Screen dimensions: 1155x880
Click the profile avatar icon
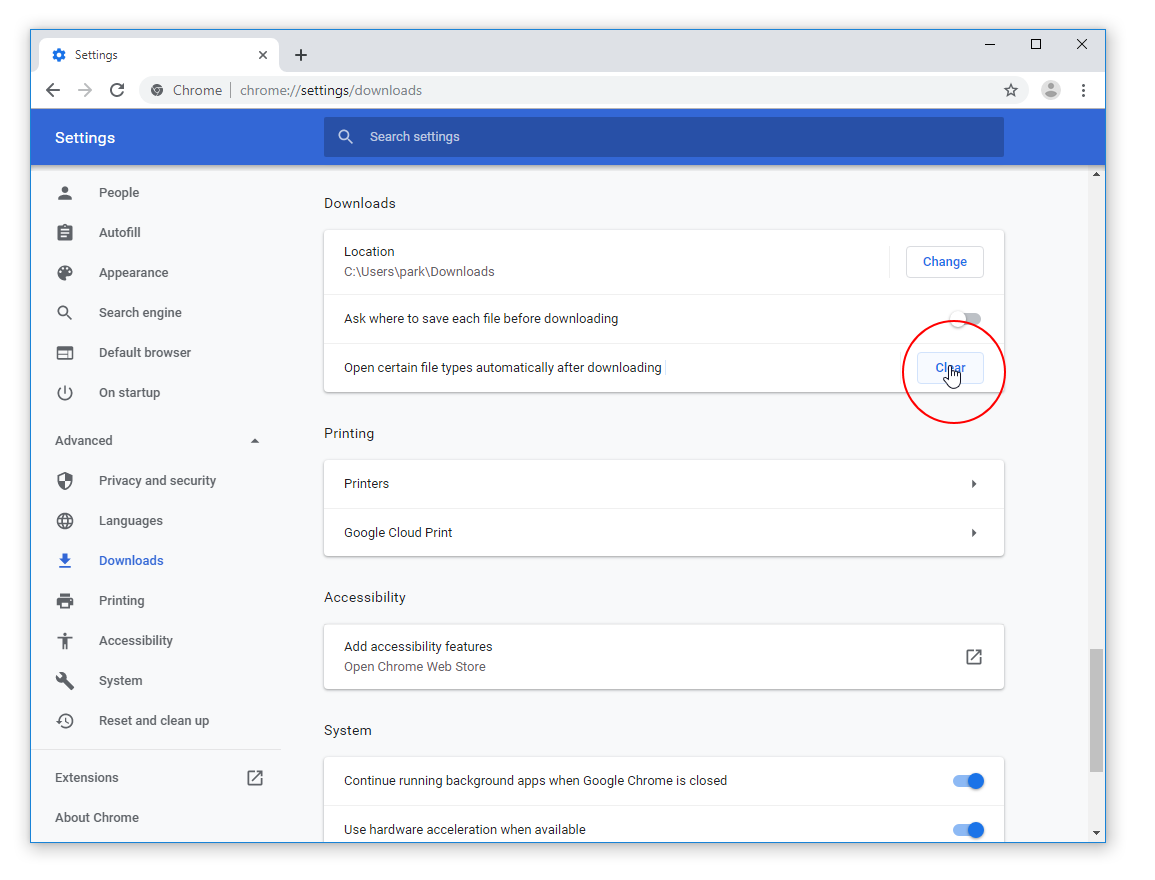click(x=1050, y=90)
